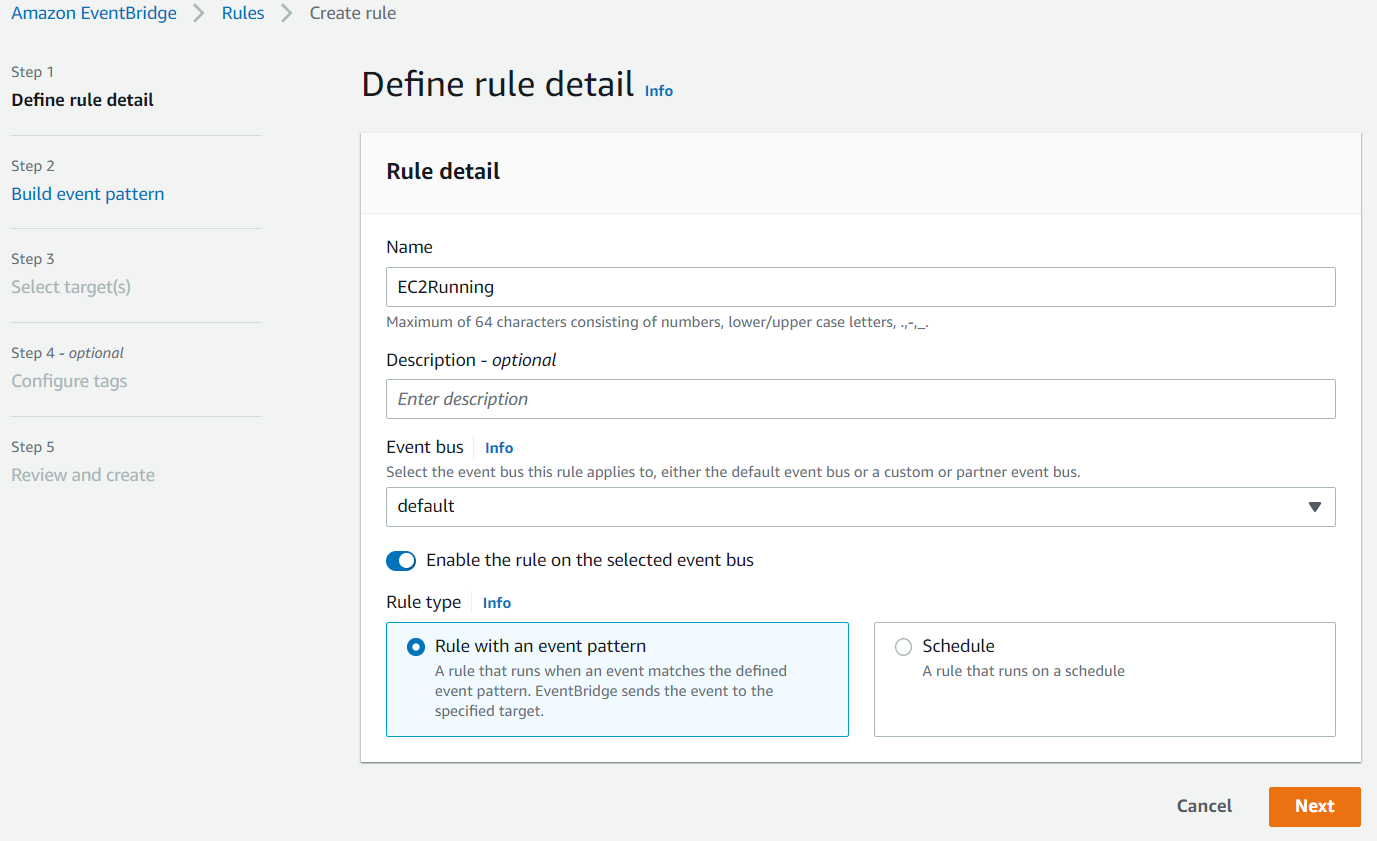Navigate to Rules breadcrumb link
This screenshot has height=841, width=1377.
(243, 14)
